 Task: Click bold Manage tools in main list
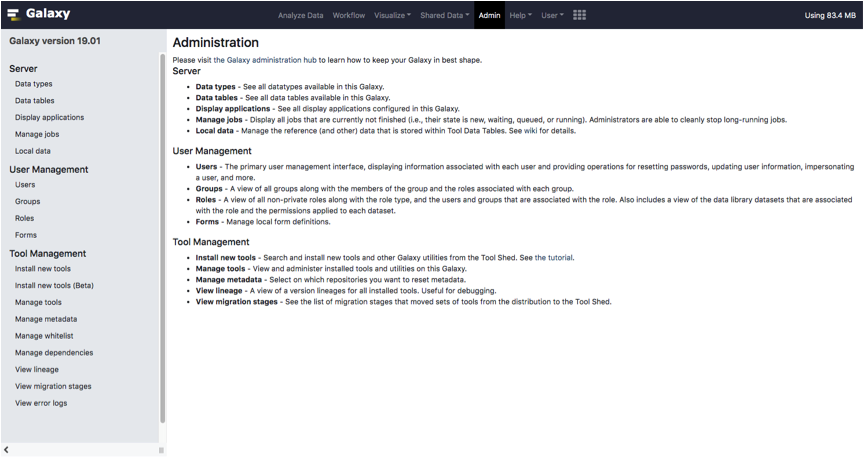220,268
